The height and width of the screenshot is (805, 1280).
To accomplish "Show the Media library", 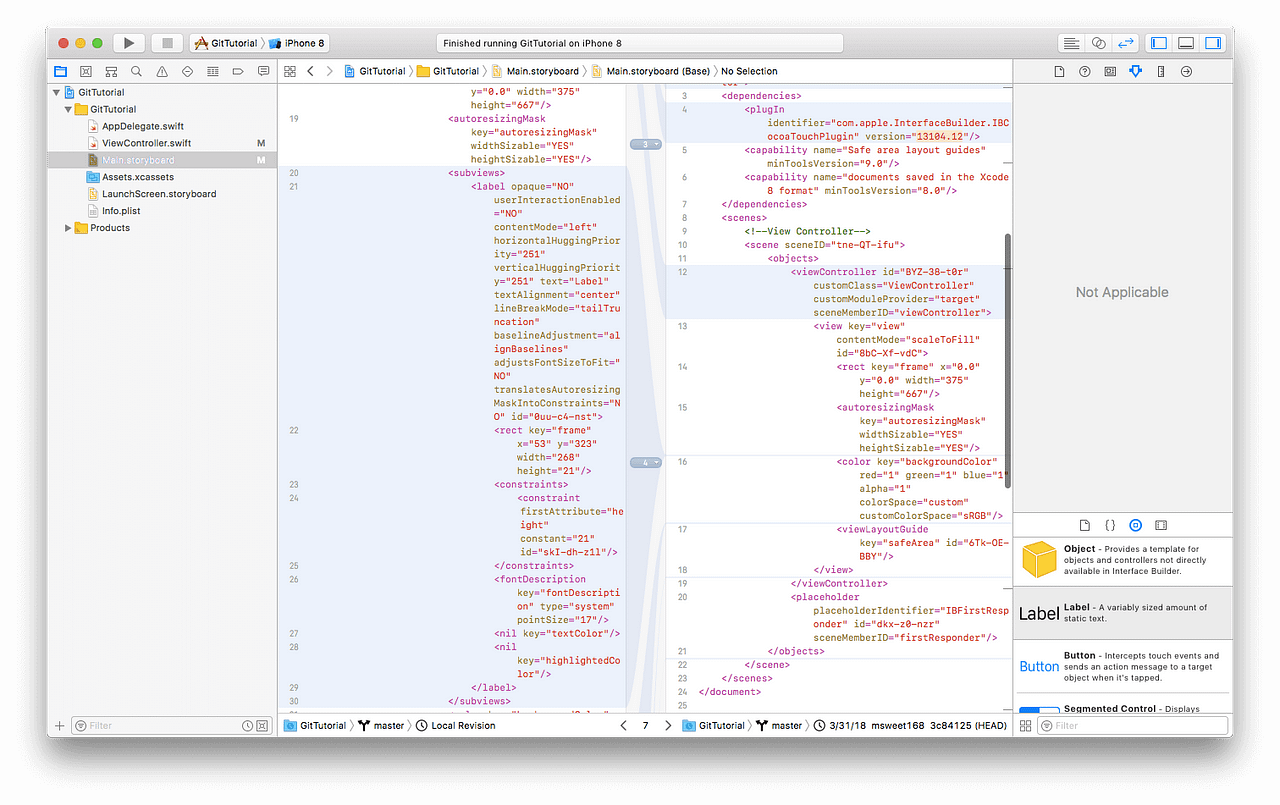I will coord(1161,525).
